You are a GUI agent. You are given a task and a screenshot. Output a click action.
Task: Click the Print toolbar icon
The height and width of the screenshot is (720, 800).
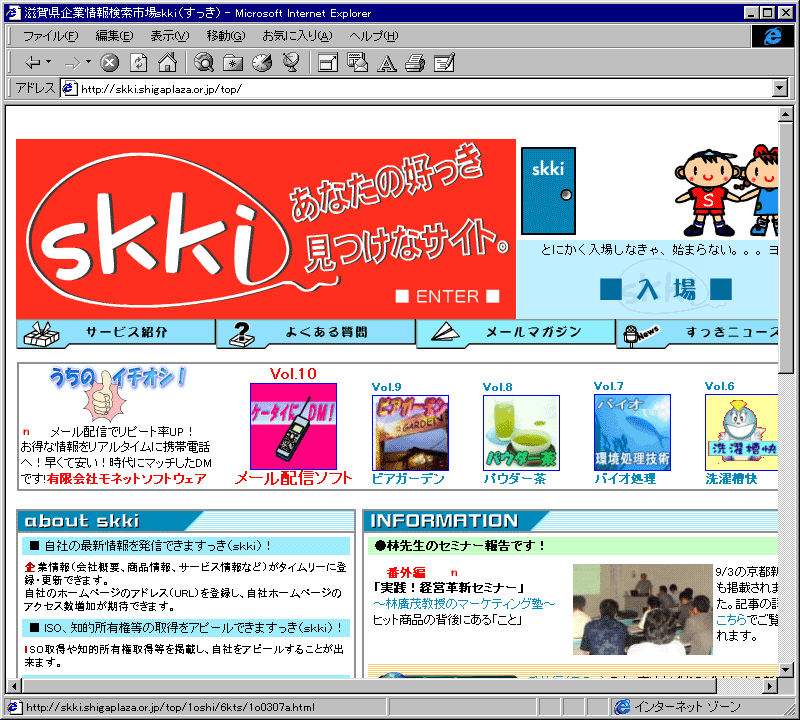[x=415, y=63]
